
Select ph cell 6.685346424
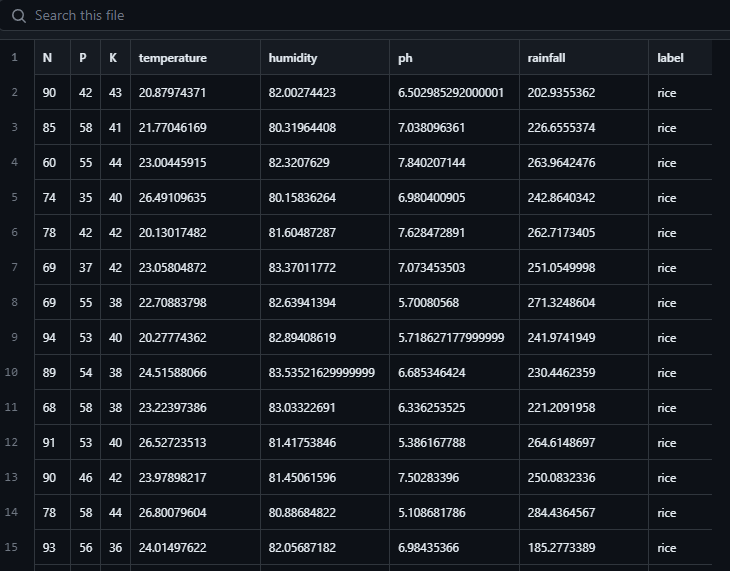(454, 372)
